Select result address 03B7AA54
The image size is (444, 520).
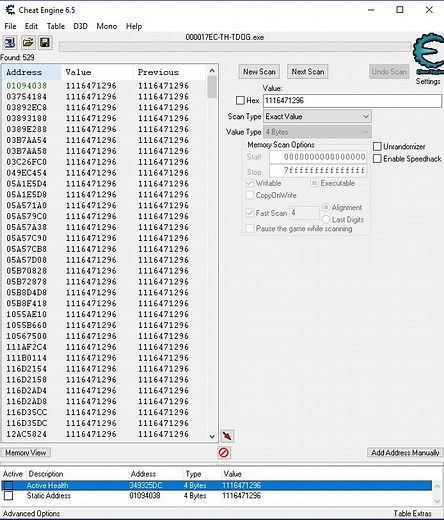(x=27, y=140)
